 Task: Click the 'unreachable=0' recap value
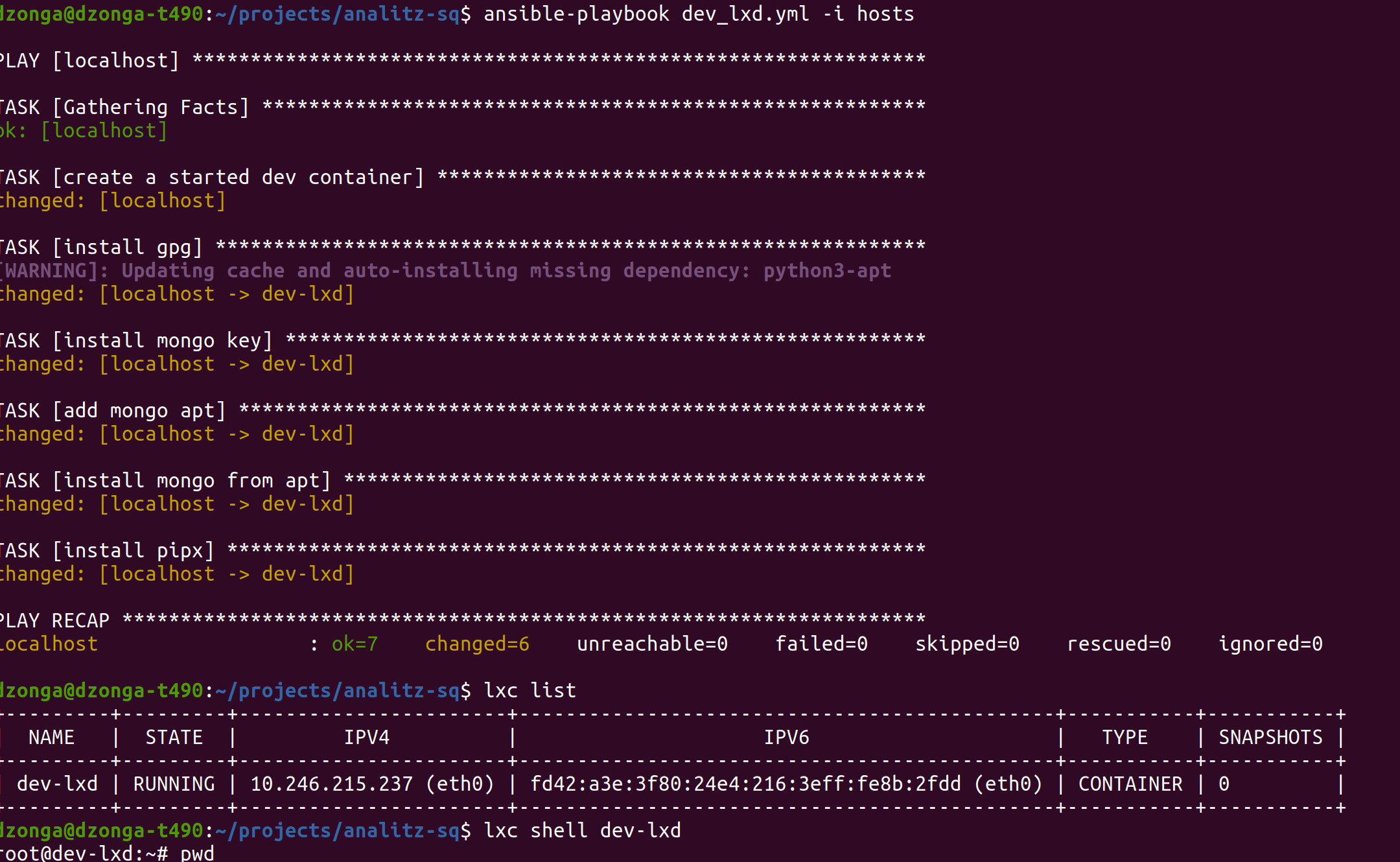point(652,644)
